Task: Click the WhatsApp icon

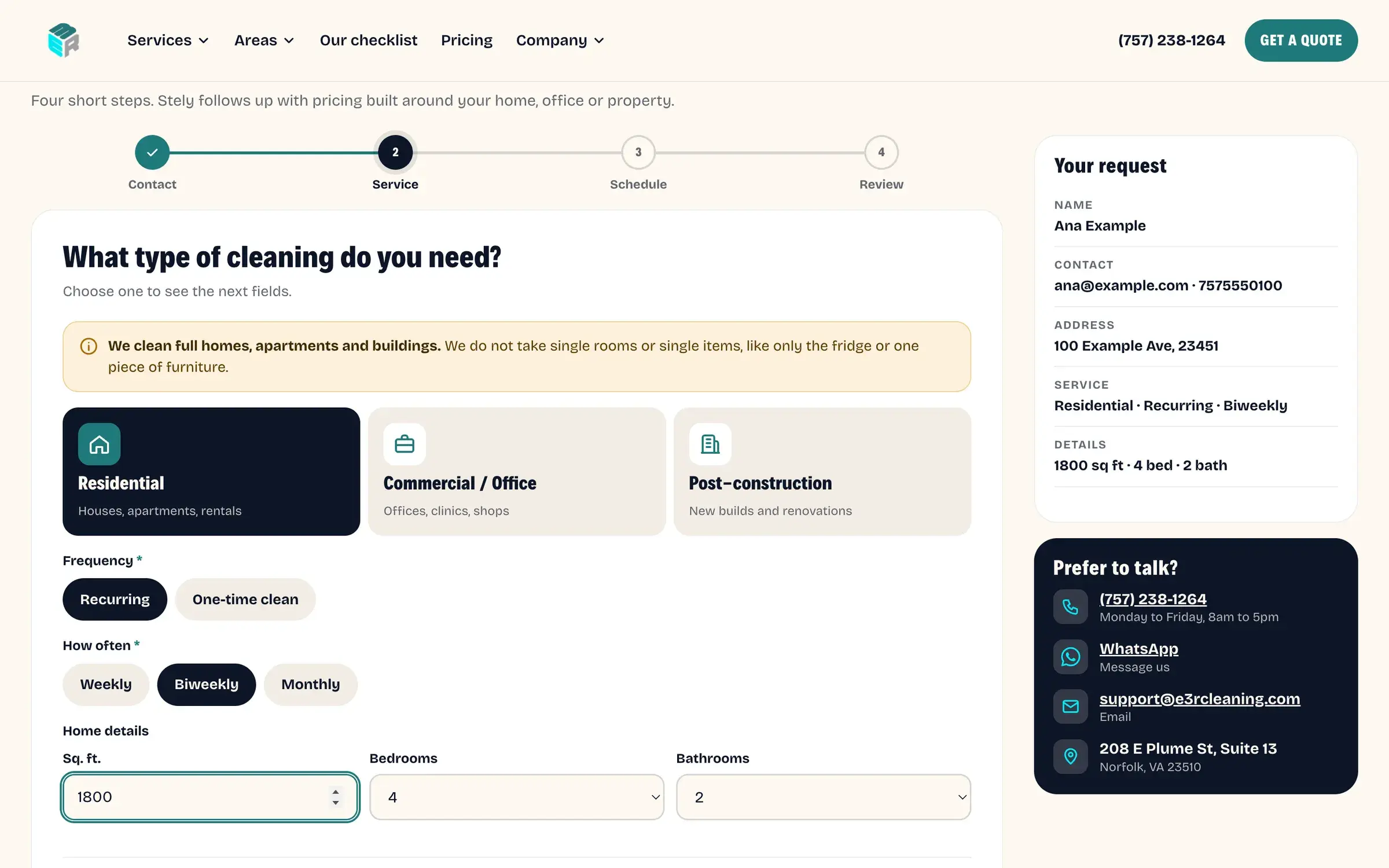Action: (1071, 656)
